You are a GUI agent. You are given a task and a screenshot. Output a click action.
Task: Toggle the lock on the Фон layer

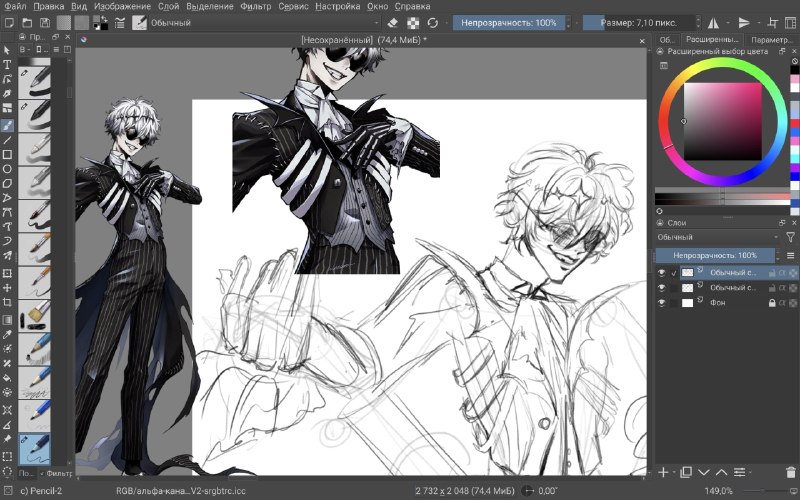[772, 303]
